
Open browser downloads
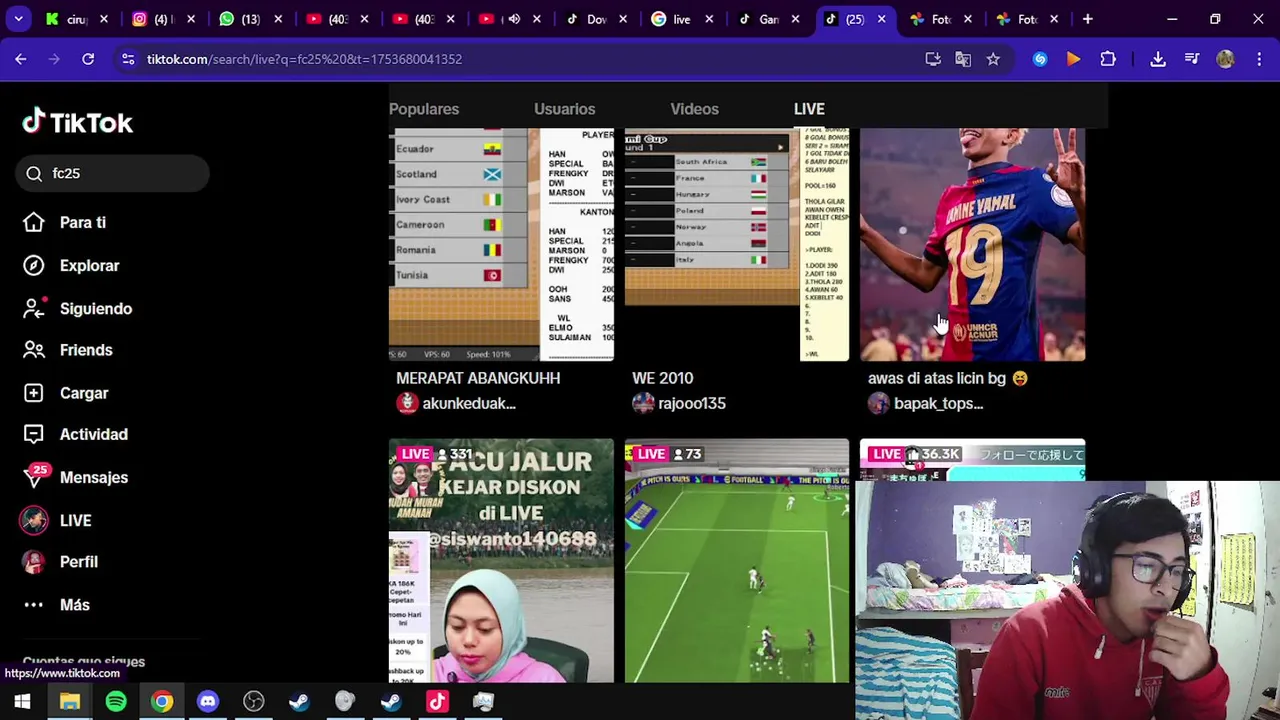pos(1158,59)
